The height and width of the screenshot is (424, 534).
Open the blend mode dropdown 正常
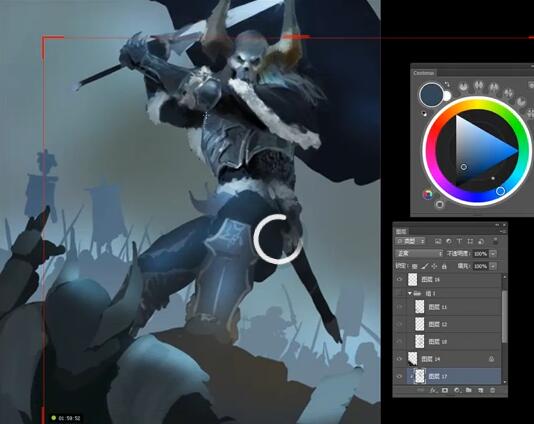click(419, 254)
